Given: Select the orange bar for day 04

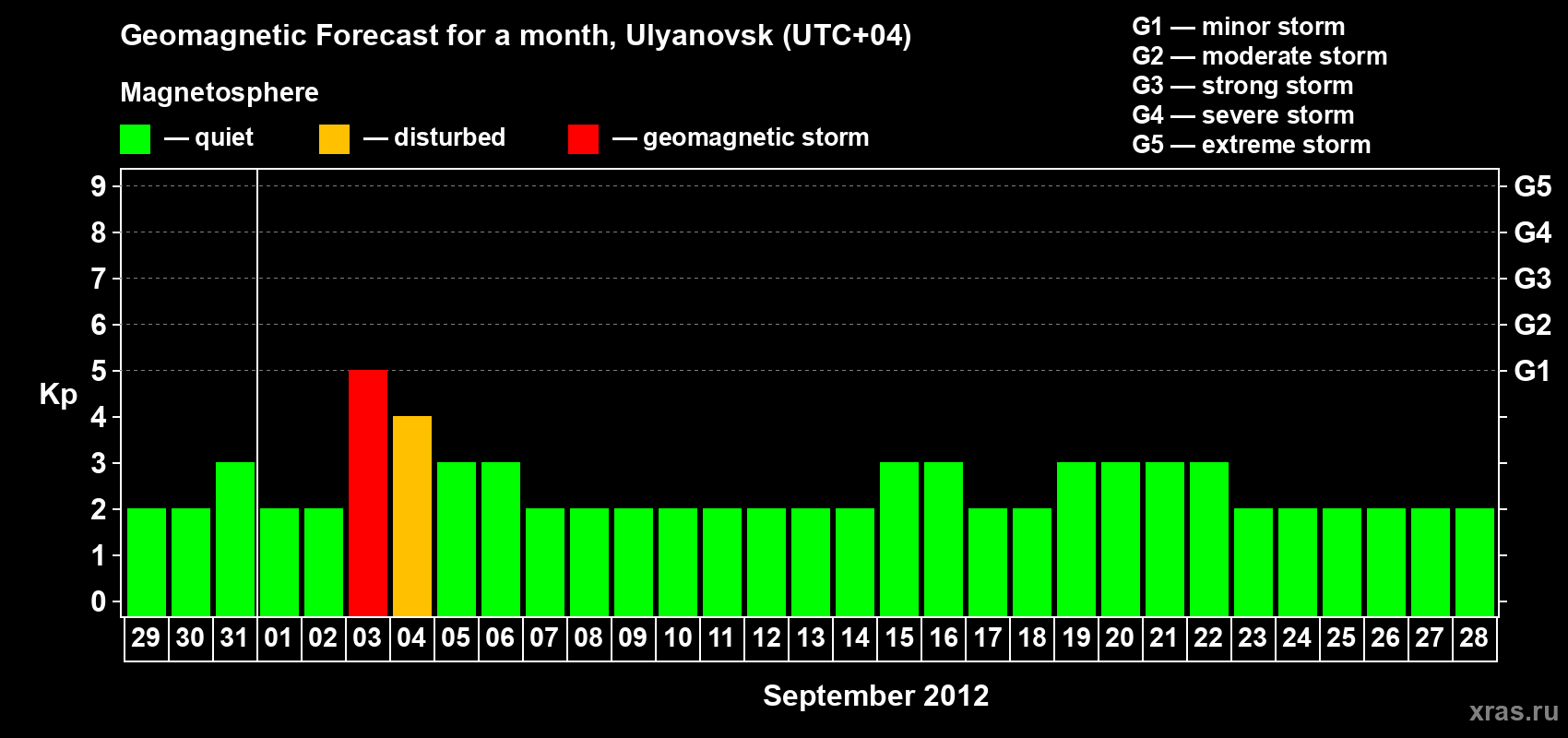Looking at the screenshot, I should pyautogui.click(x=412, y=516).
